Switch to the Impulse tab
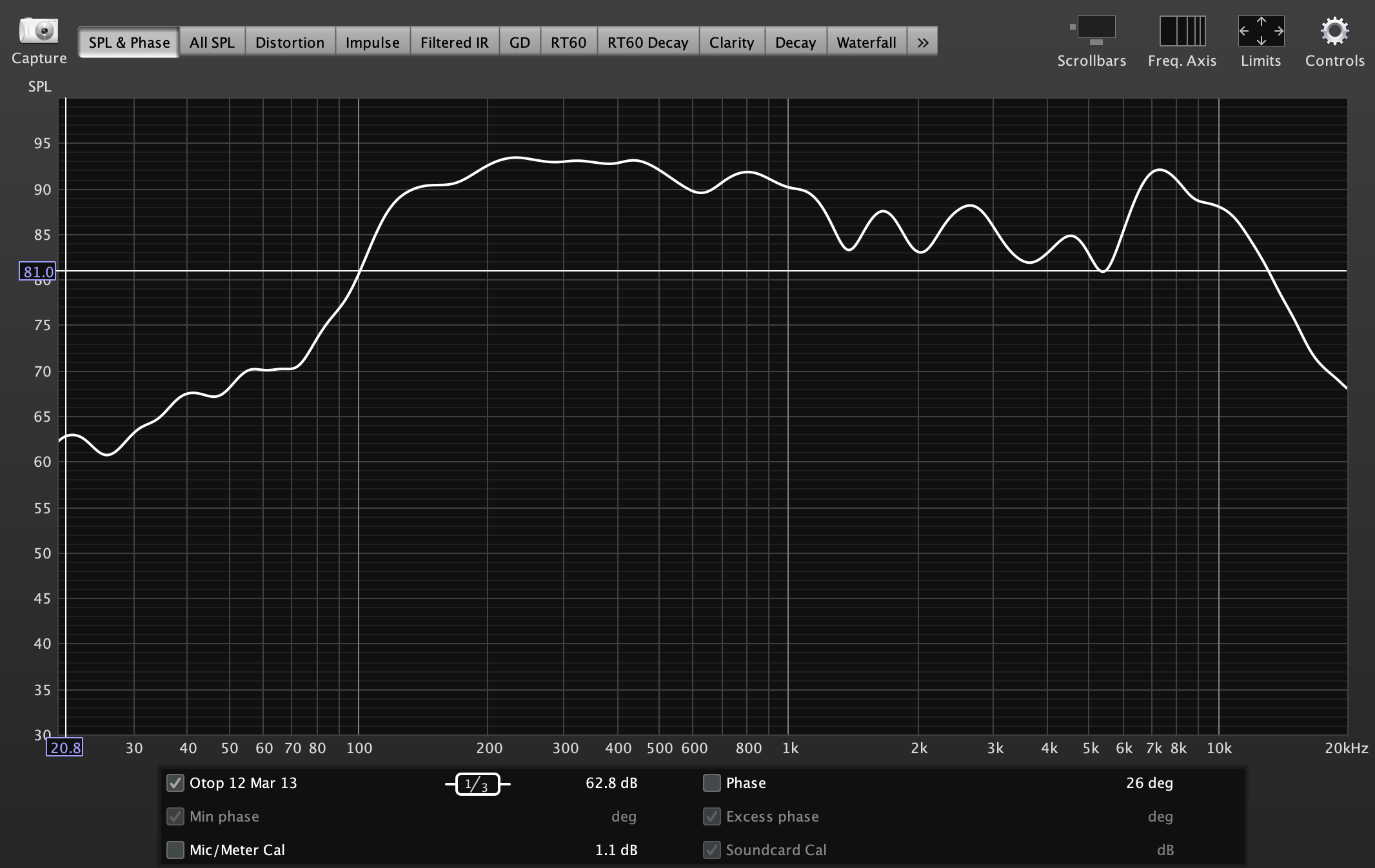 coord(372,43)
